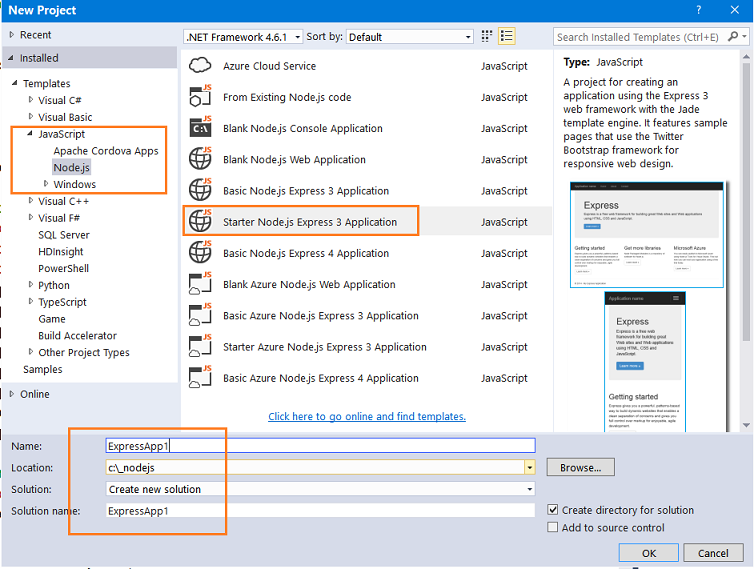Screen dimensions: 754x569
Task: Open the dialog help question mark
Action: [x=698, y=10]
